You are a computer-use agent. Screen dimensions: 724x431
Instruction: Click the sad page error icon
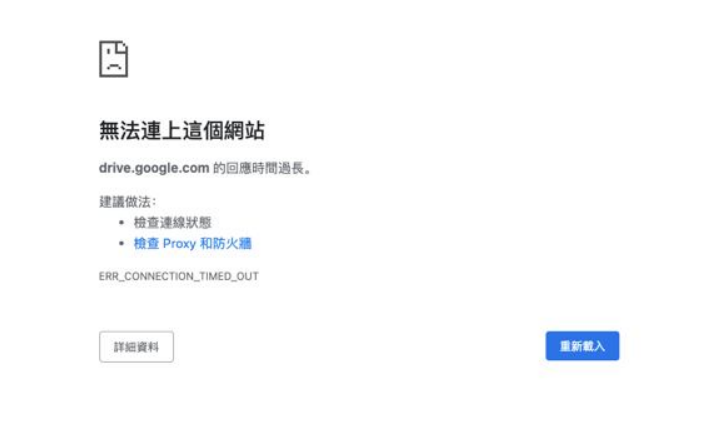tap(114, 59)
